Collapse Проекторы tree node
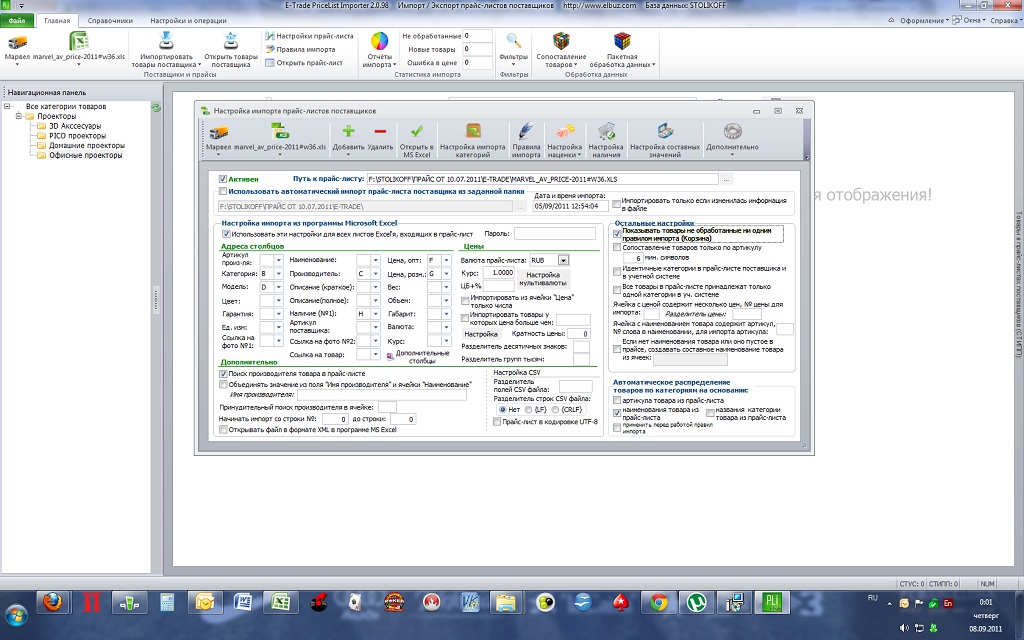This screenshot has height=640, width=1024. pyautogui.click(x=19, y=116)
